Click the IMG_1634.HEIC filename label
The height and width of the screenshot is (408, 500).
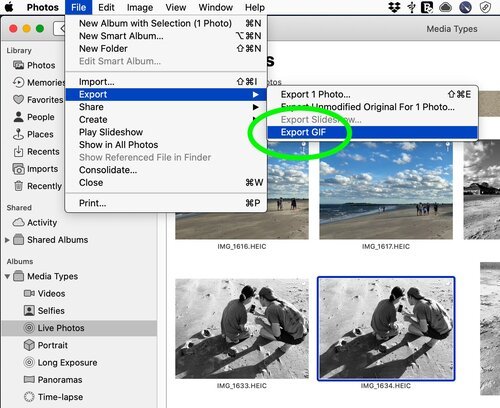coord(386,386)
